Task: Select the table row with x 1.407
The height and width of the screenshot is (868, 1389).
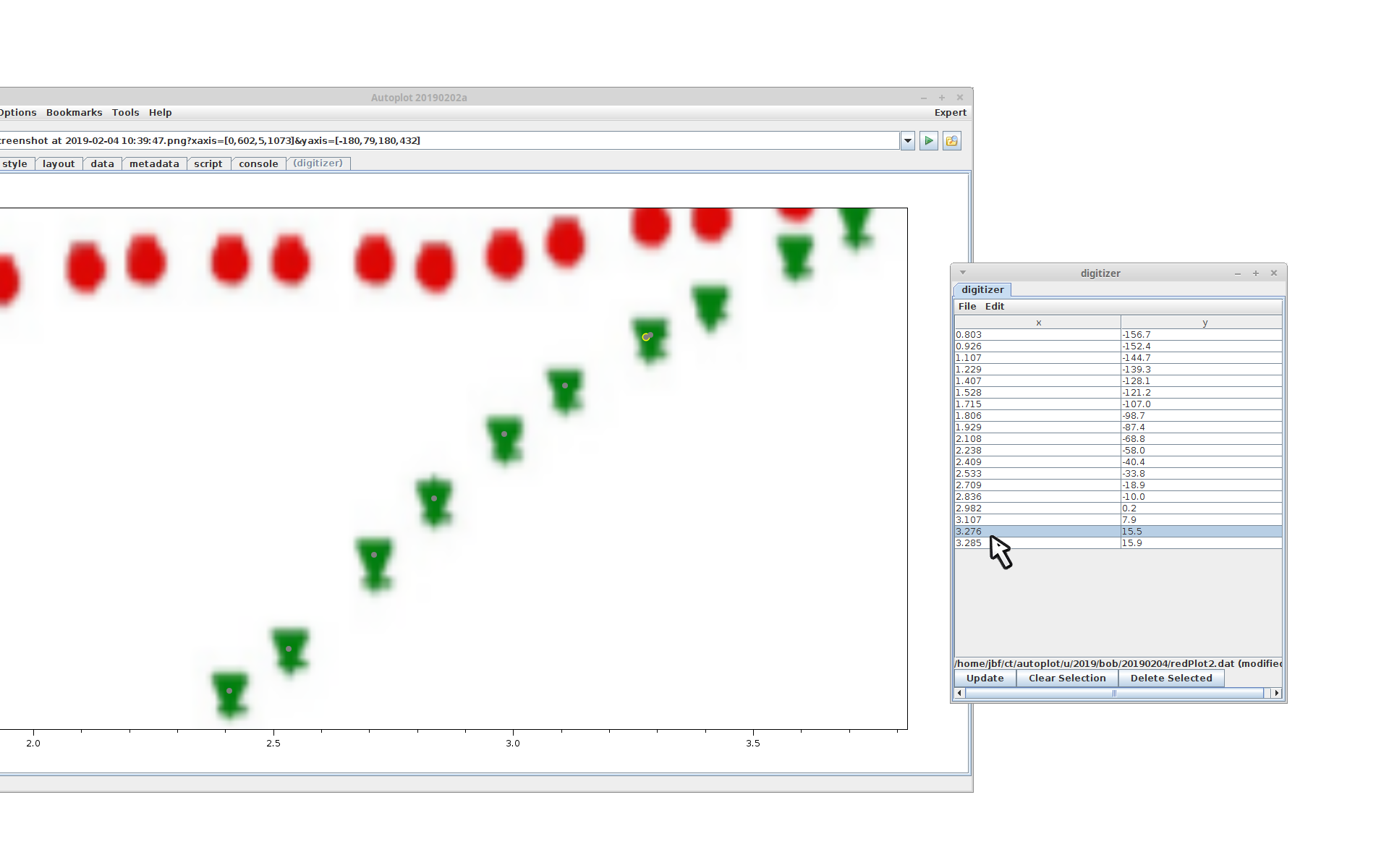Action: (1118, 381)
